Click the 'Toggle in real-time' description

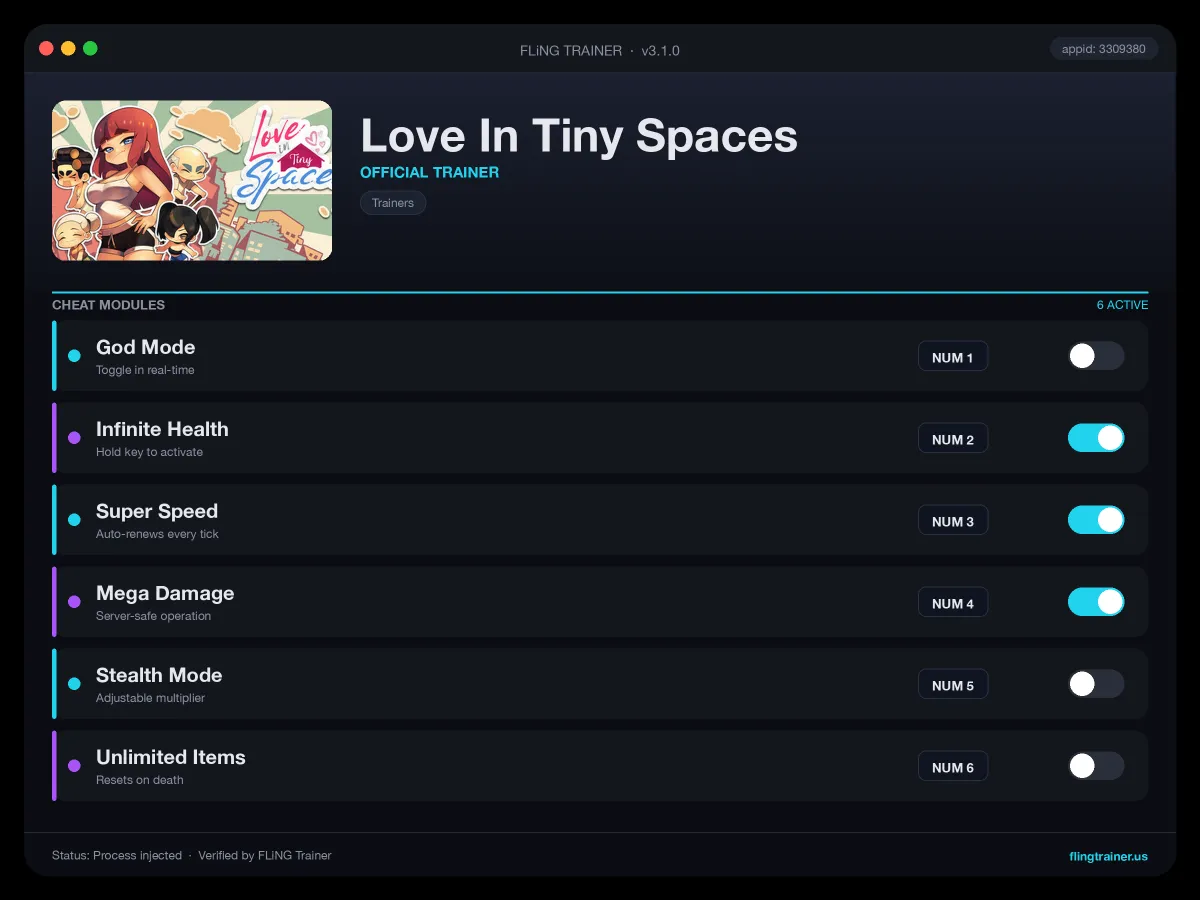pyautogui.click(x=145, y=370)
